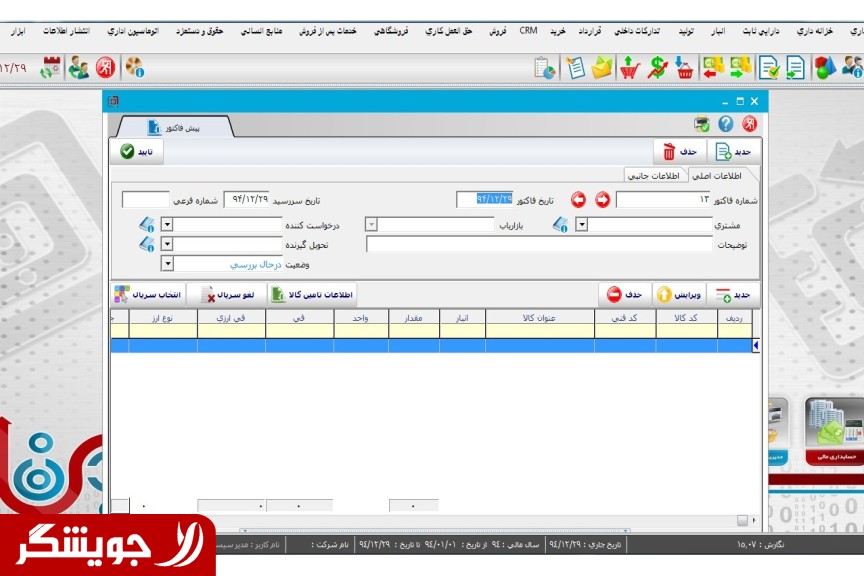Switch to the اطلاعات جانبی tab
This screenshot has width=864, height=576.
coord(653,176)
